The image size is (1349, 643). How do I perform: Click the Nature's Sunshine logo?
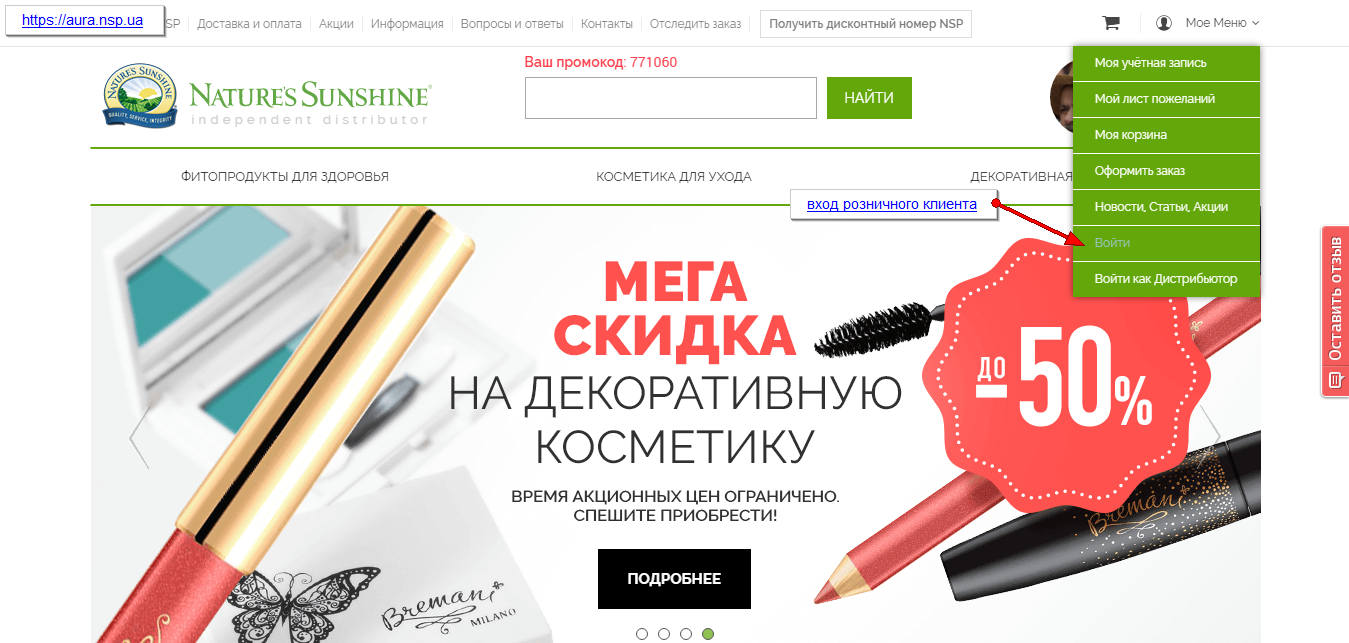coord(267,97)
